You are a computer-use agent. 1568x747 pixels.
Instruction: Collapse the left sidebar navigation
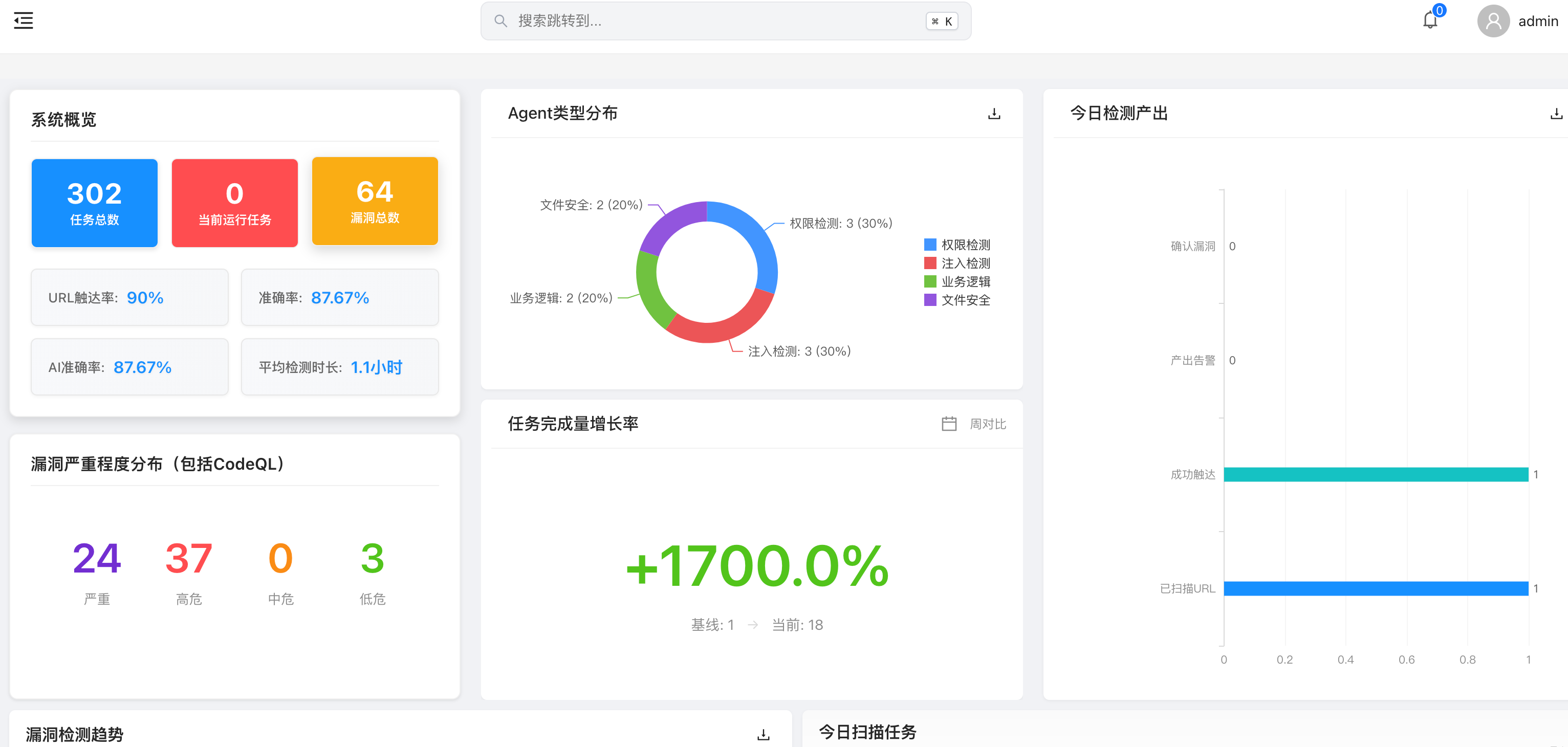tap(23, 20)
